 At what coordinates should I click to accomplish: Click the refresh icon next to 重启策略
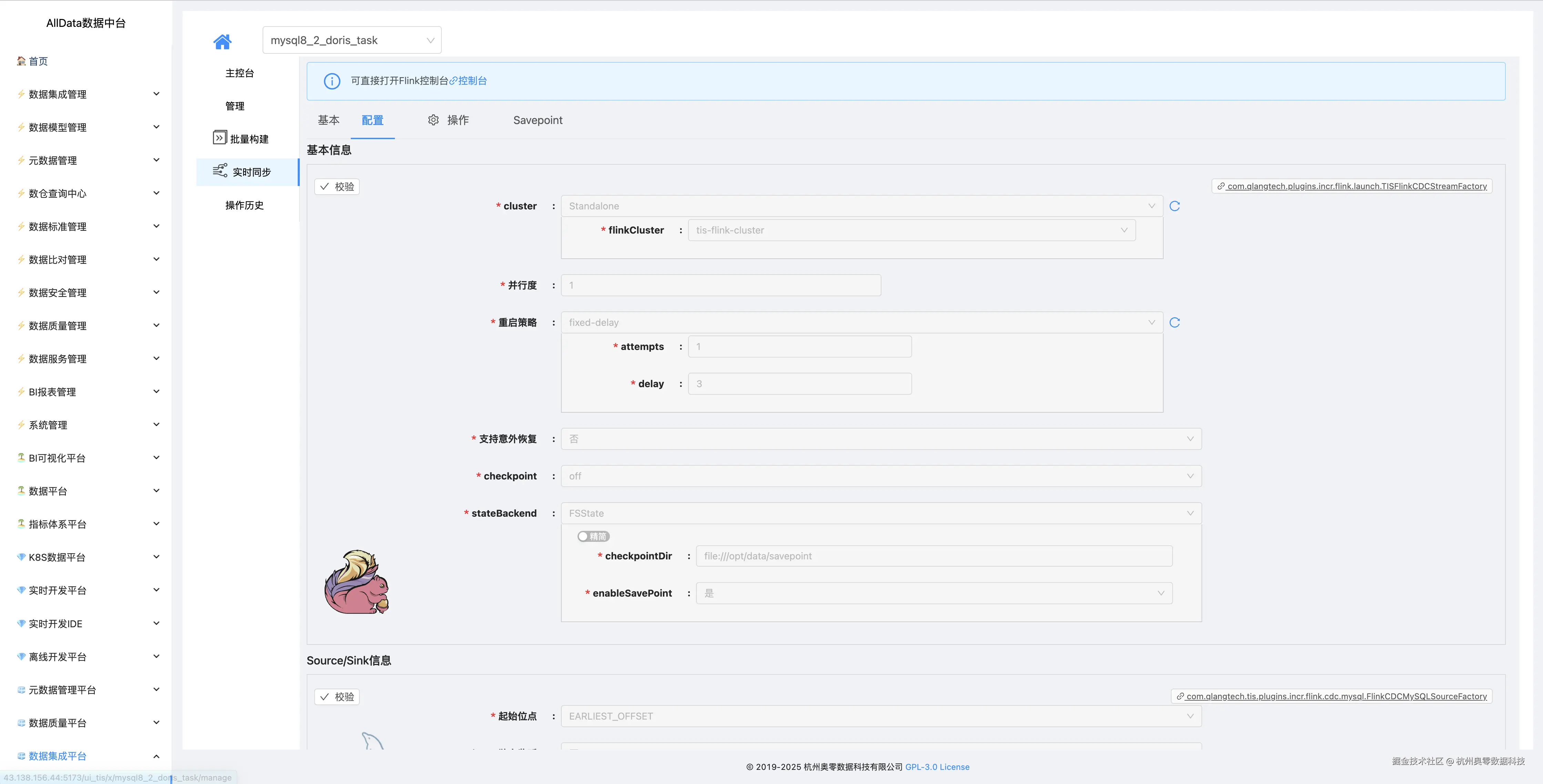click(1174, 322)
